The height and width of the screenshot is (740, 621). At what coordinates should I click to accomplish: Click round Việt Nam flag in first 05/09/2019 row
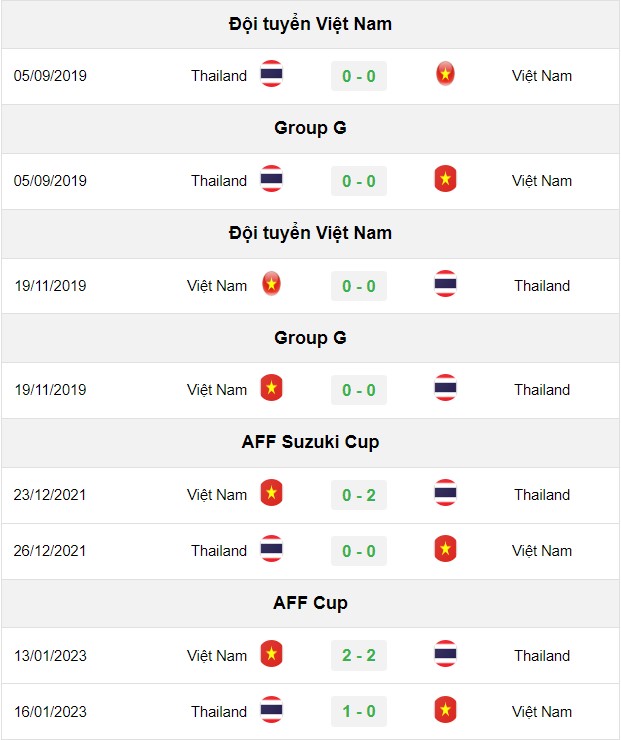[x=445, y=74]
